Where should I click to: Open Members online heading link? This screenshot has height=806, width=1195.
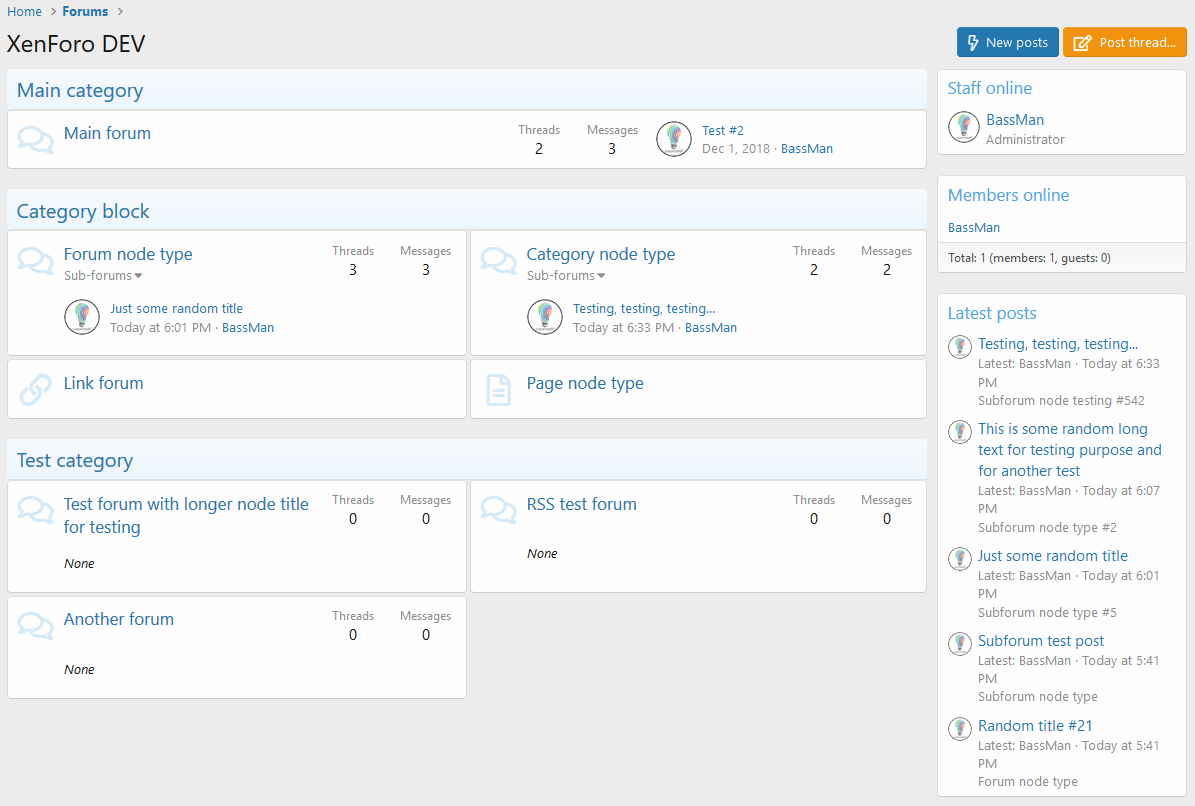tap(1008, 196)
